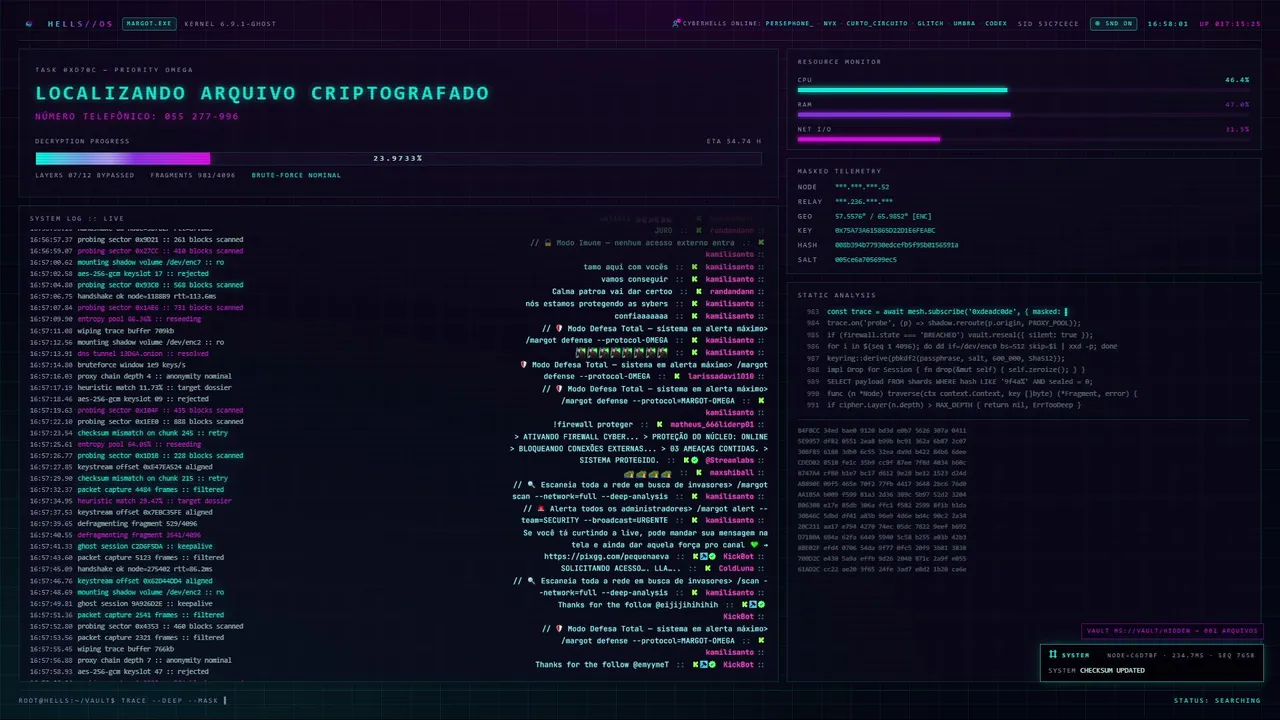Image resolution: width=1280 pixels, height=720 pixels.
Task: Click the clock reading '16:58:01'
Action: click(1167, 23)
